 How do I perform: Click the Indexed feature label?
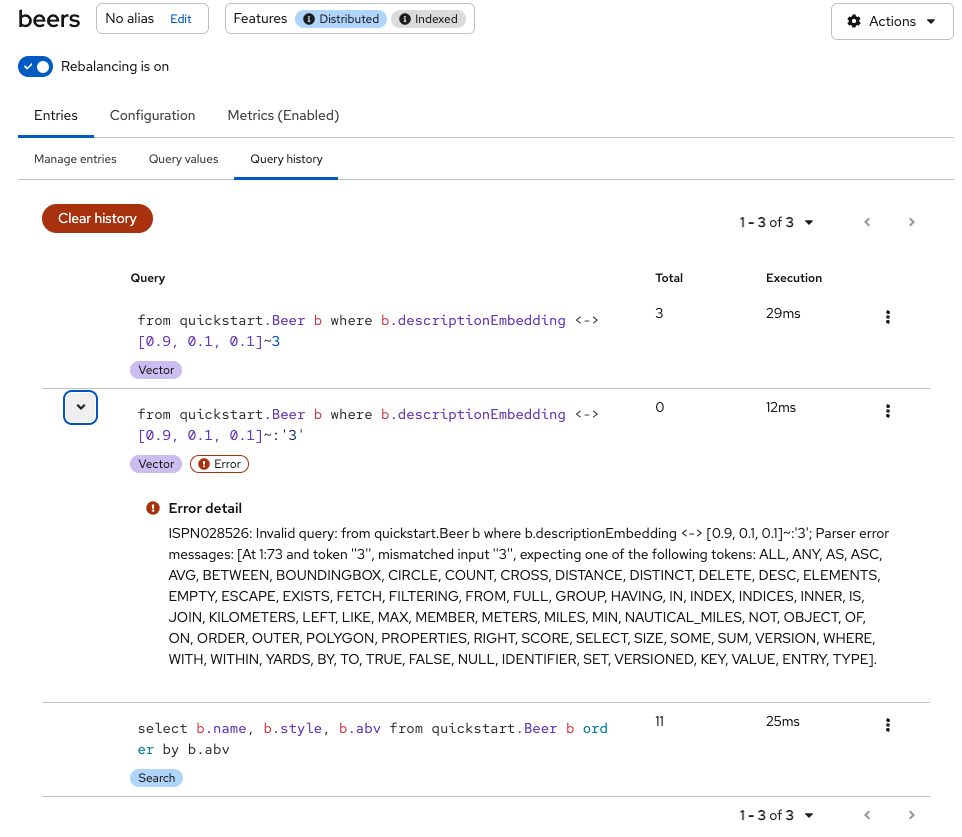428,19
